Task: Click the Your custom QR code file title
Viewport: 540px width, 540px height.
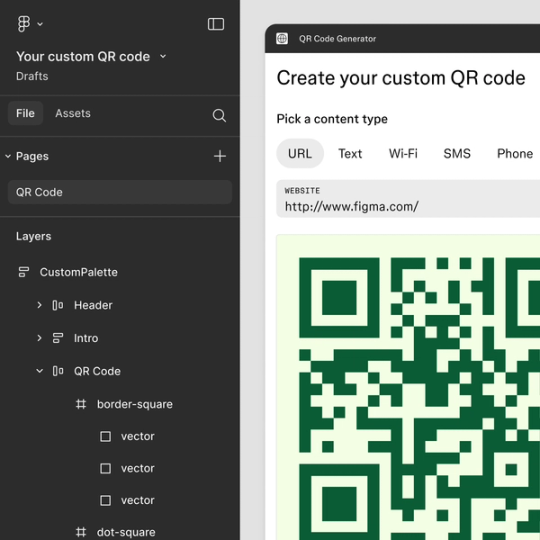Action: (x=83, y=56)
